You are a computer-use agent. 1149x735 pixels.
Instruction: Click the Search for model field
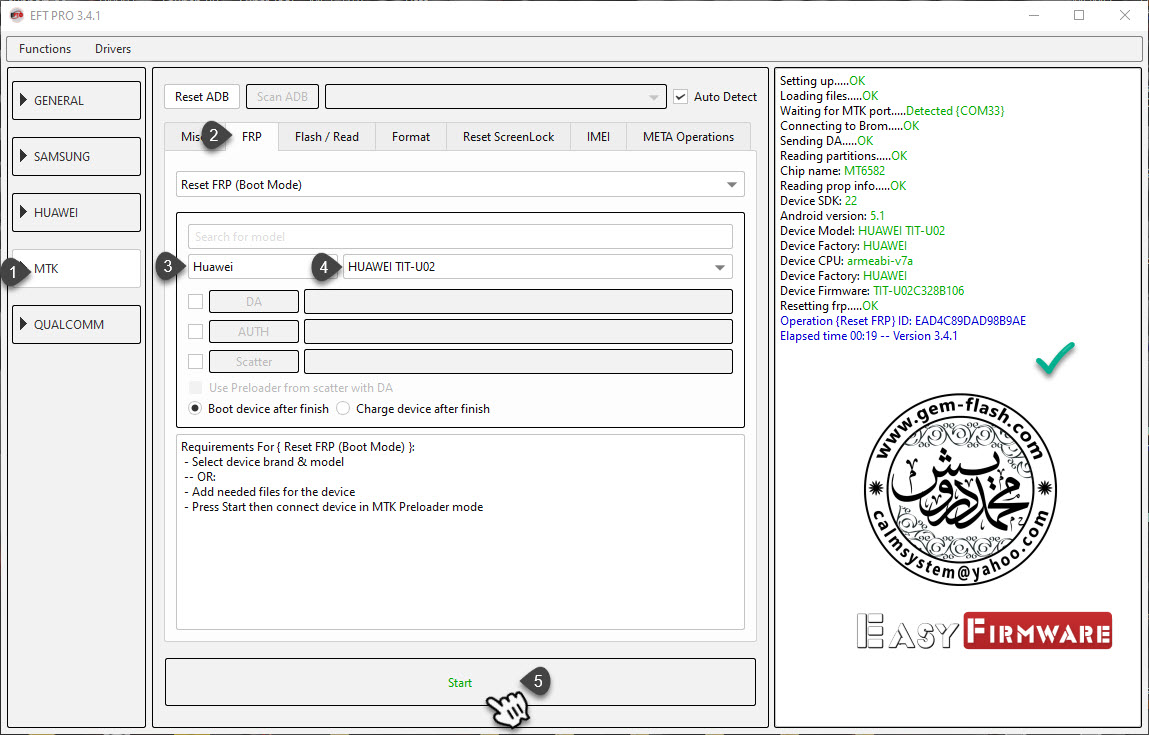460,237
